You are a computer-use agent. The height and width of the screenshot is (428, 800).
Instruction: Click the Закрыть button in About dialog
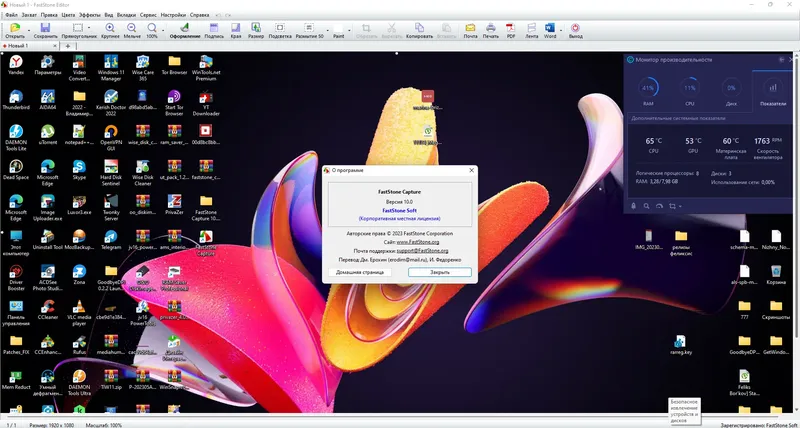440,272
